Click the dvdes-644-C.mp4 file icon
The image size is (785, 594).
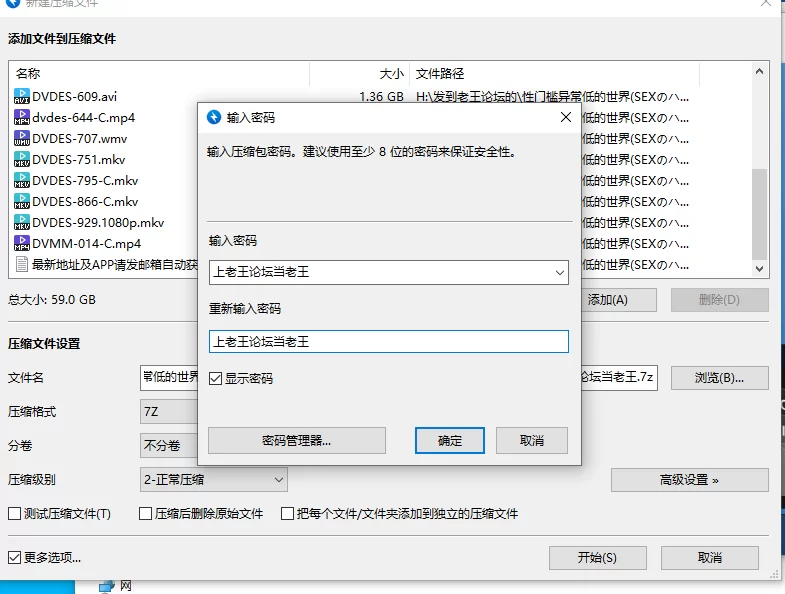22,117
